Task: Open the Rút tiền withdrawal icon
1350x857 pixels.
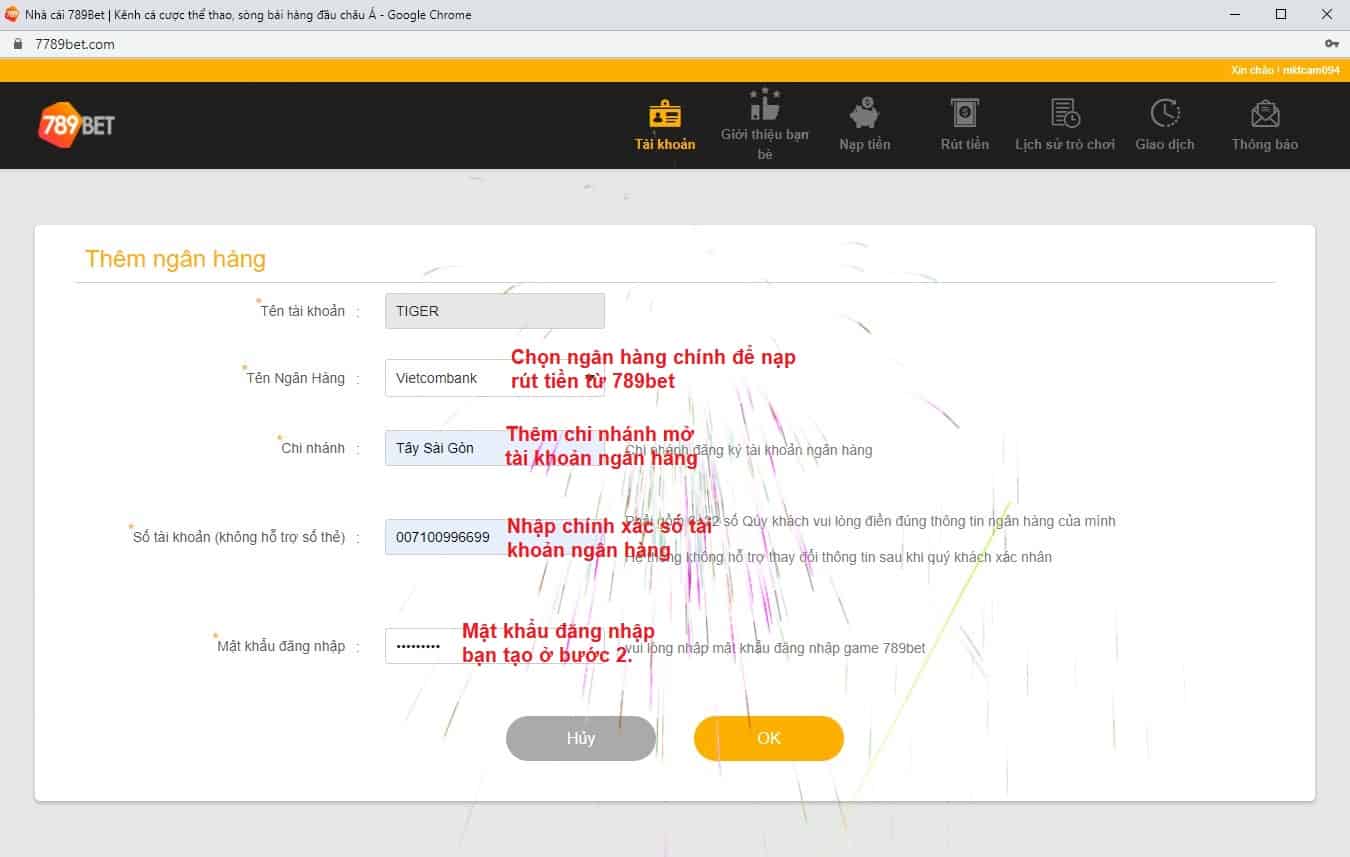Action: point(964,113)
